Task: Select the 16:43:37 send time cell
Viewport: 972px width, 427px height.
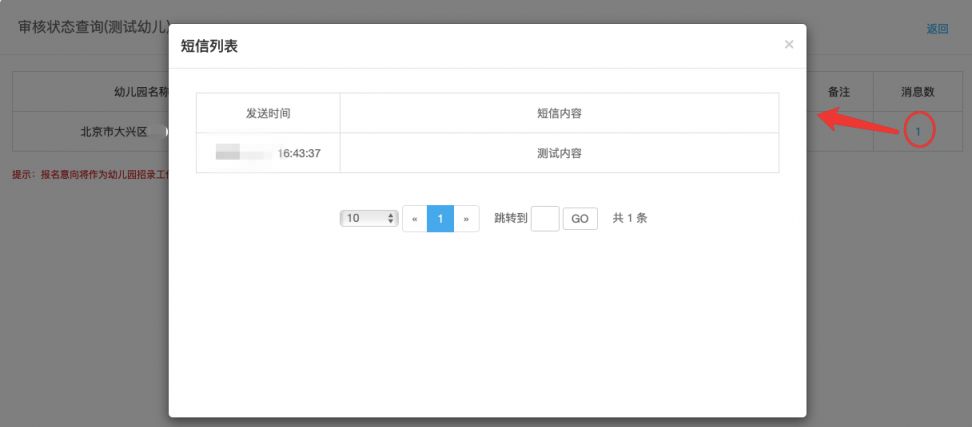Action: click(268, 153)
